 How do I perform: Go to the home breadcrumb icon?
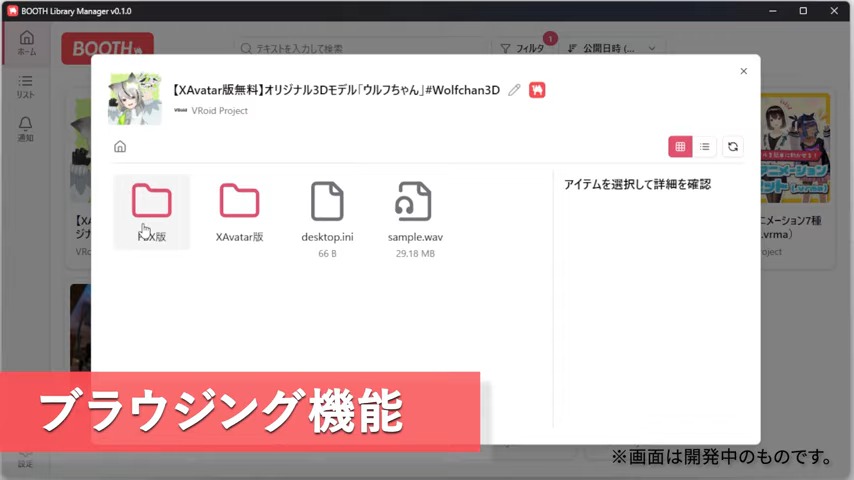point(120,147)
